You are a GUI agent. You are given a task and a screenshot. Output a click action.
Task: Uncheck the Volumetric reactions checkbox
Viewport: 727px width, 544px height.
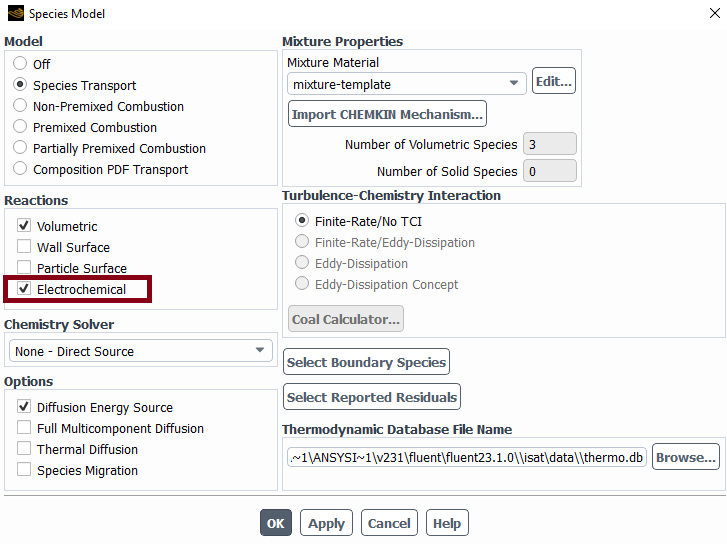(x=24, y=225)
